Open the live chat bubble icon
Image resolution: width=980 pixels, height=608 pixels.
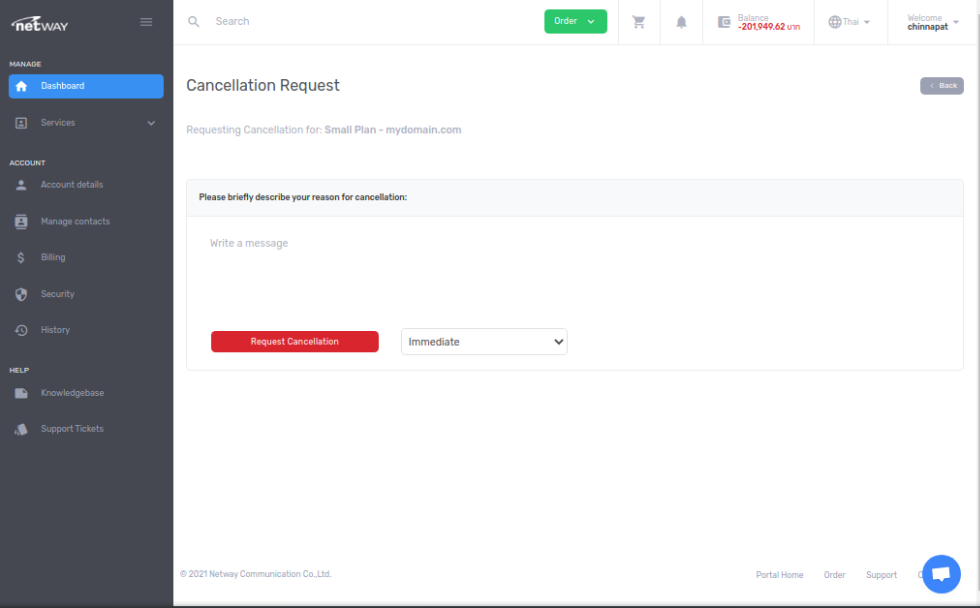click(940, 573)
